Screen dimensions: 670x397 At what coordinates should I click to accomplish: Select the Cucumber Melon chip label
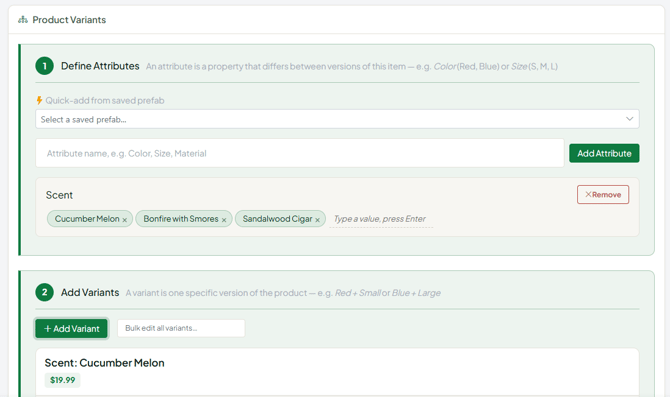(87, 219)
